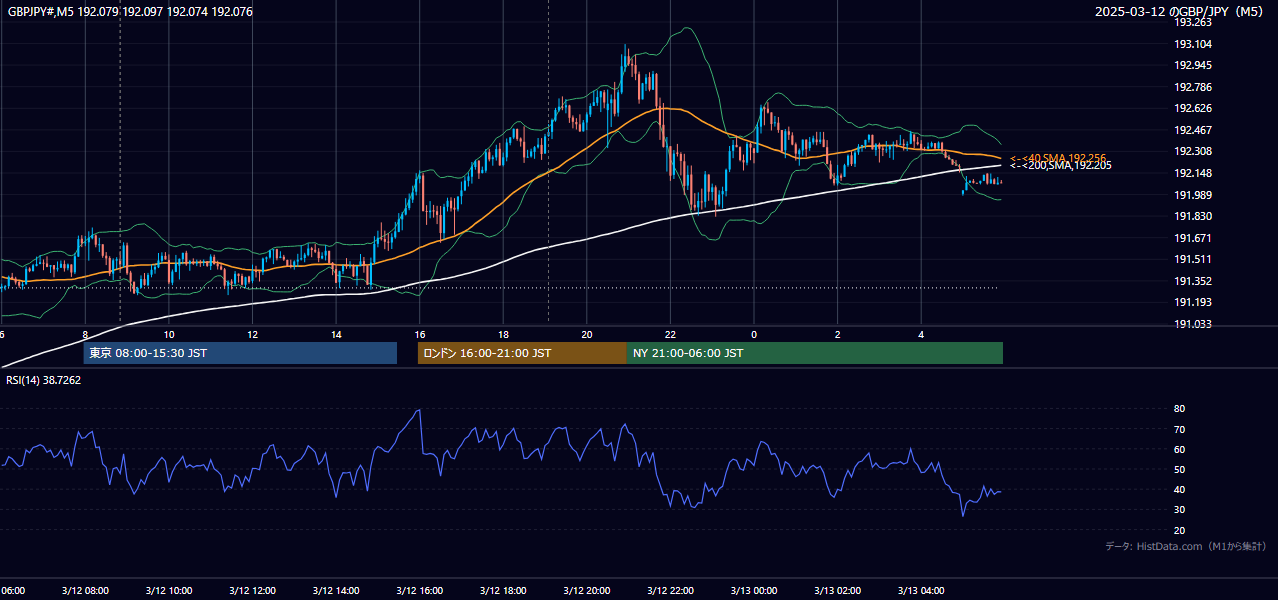Click price axis label 192.308
The width and height of the screenshot is (1278, 600).
[x=1193, y=151]
